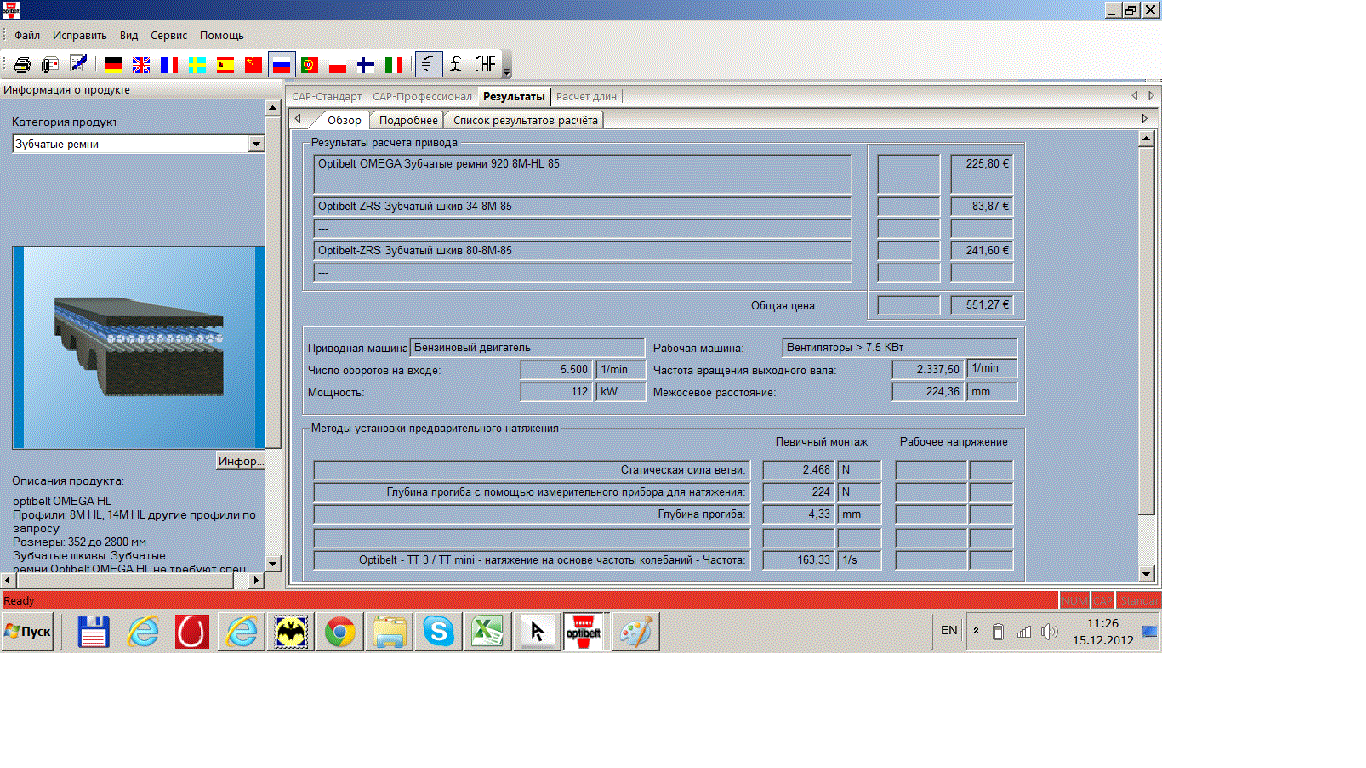Click the Зубчатый шкив 80-8M-85 row

point(582,250)
